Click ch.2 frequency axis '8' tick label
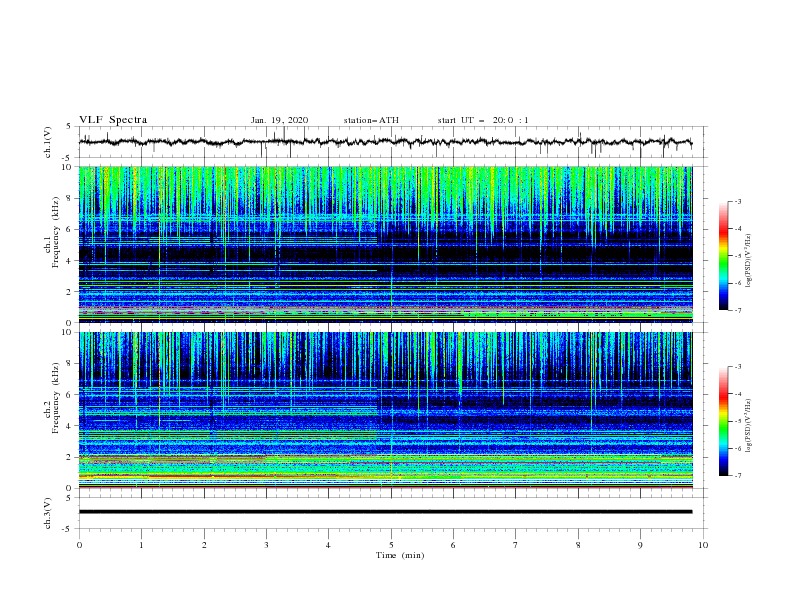This screenshot has height=612, width=792. pyautogui.click(x=70, y=364)
